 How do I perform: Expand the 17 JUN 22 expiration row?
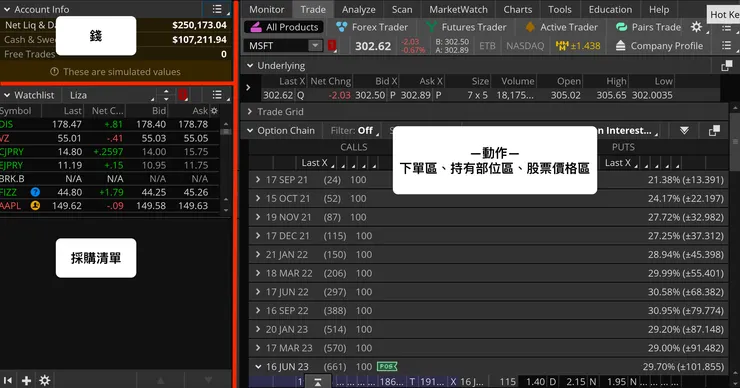(258, 292)
